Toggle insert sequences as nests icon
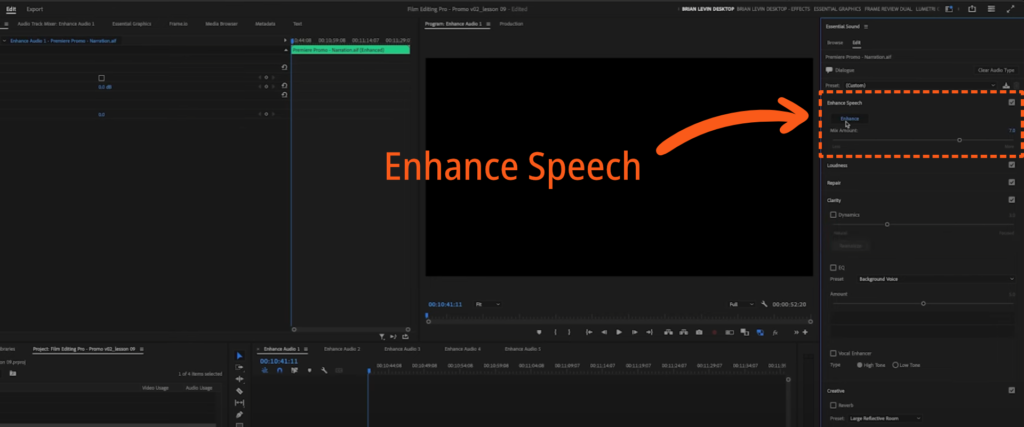This screenshot has height=427, width=1024. click(264, 370)
